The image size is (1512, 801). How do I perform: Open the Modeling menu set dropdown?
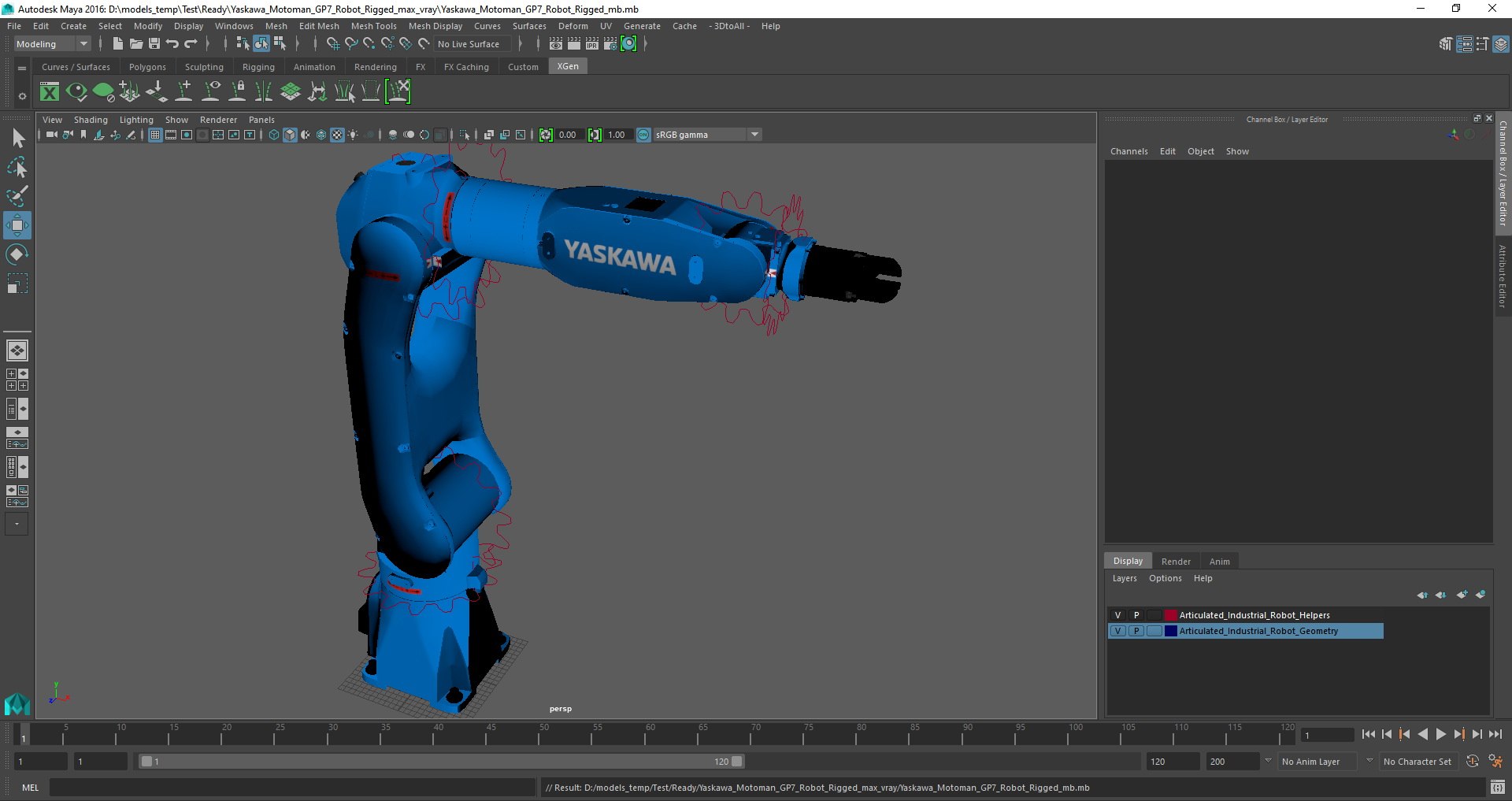(x=53, y=44)
